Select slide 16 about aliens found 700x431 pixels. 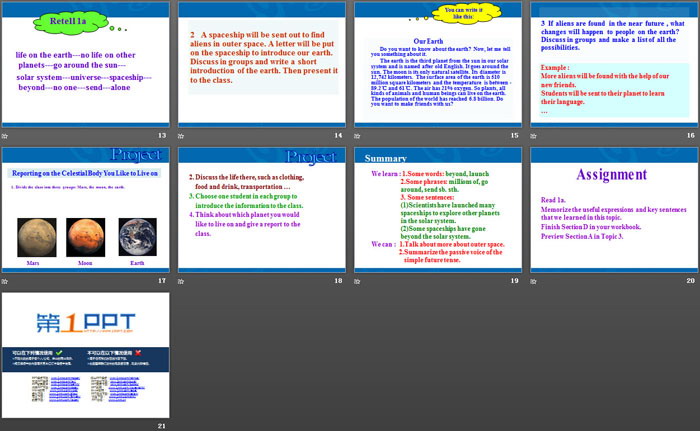coord(614,63)
